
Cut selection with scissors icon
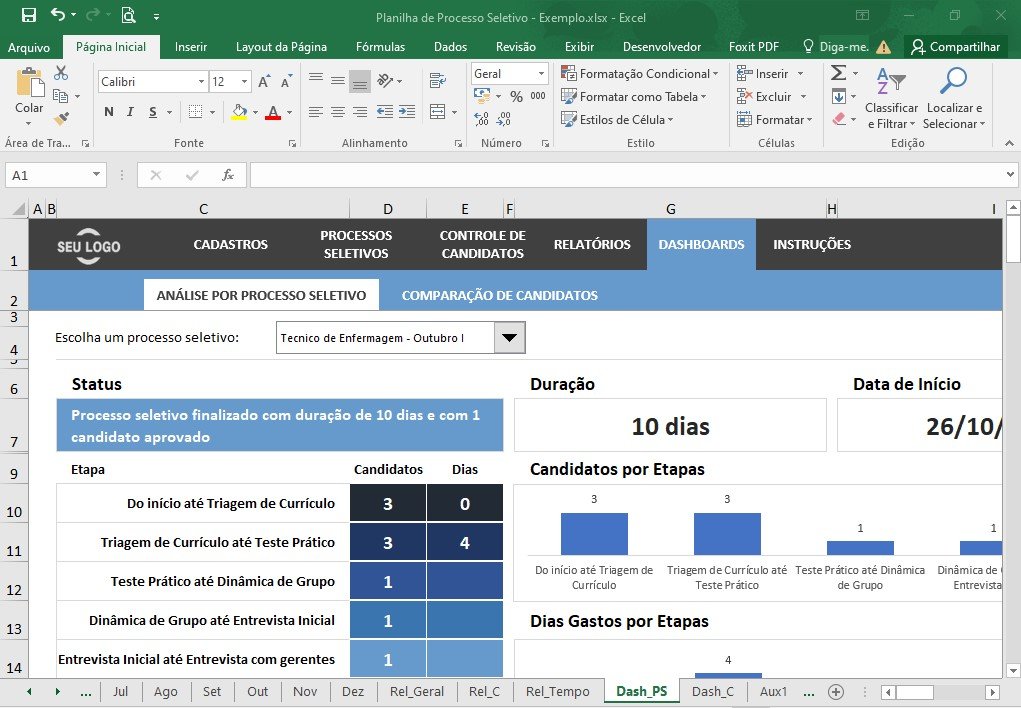(61, 72)
